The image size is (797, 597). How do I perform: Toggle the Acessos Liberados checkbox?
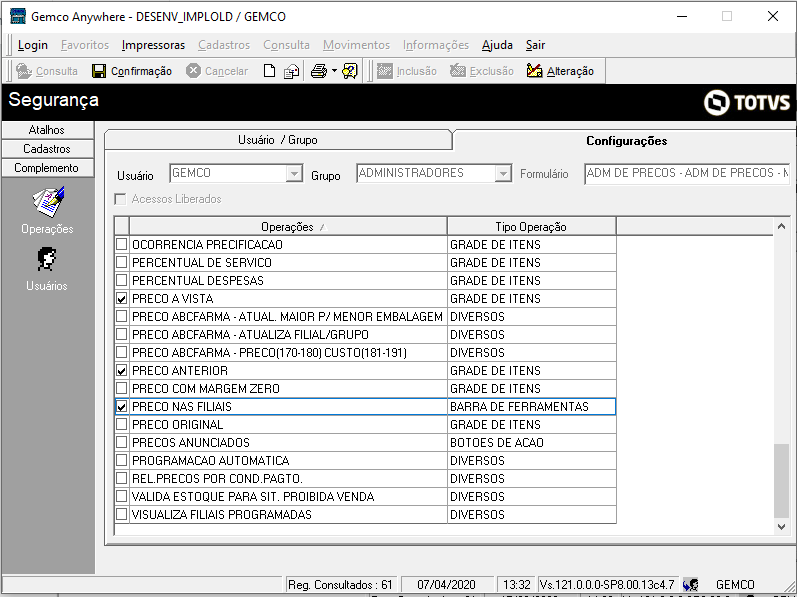click(120, 199)
